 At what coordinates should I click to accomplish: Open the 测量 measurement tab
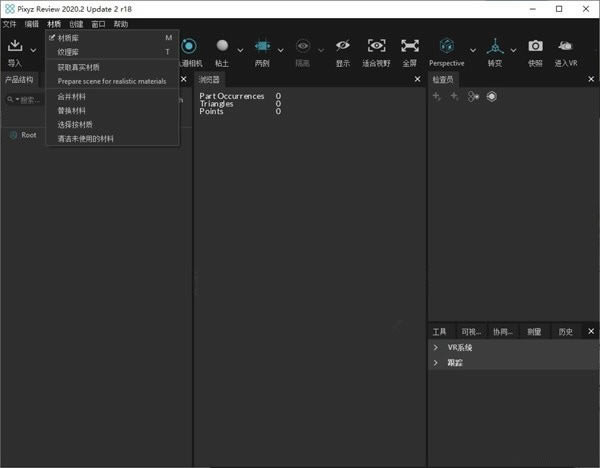534,331
